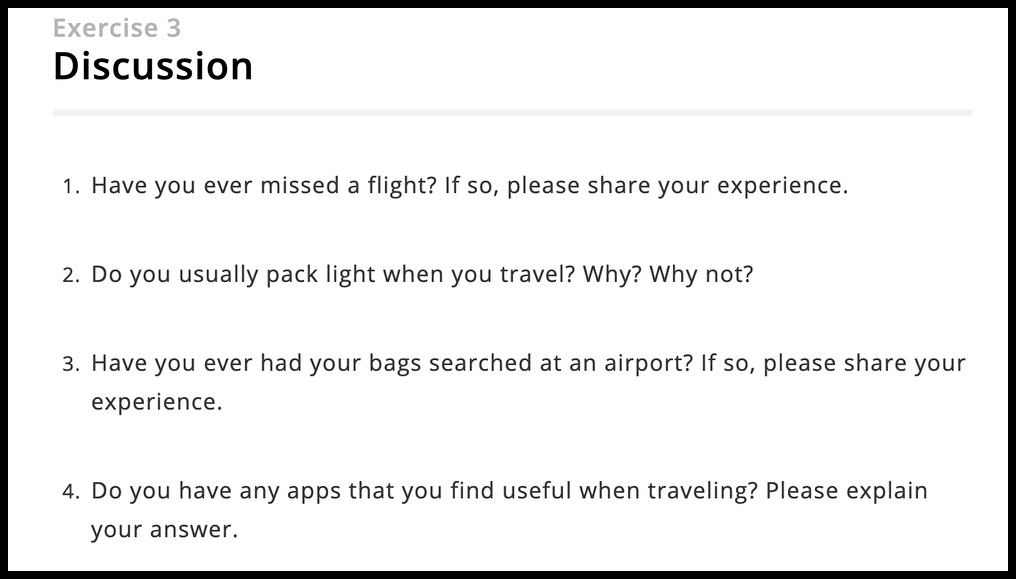Click the number 3 list marker
Screen dimensions: 1016x579
point(71,365)
